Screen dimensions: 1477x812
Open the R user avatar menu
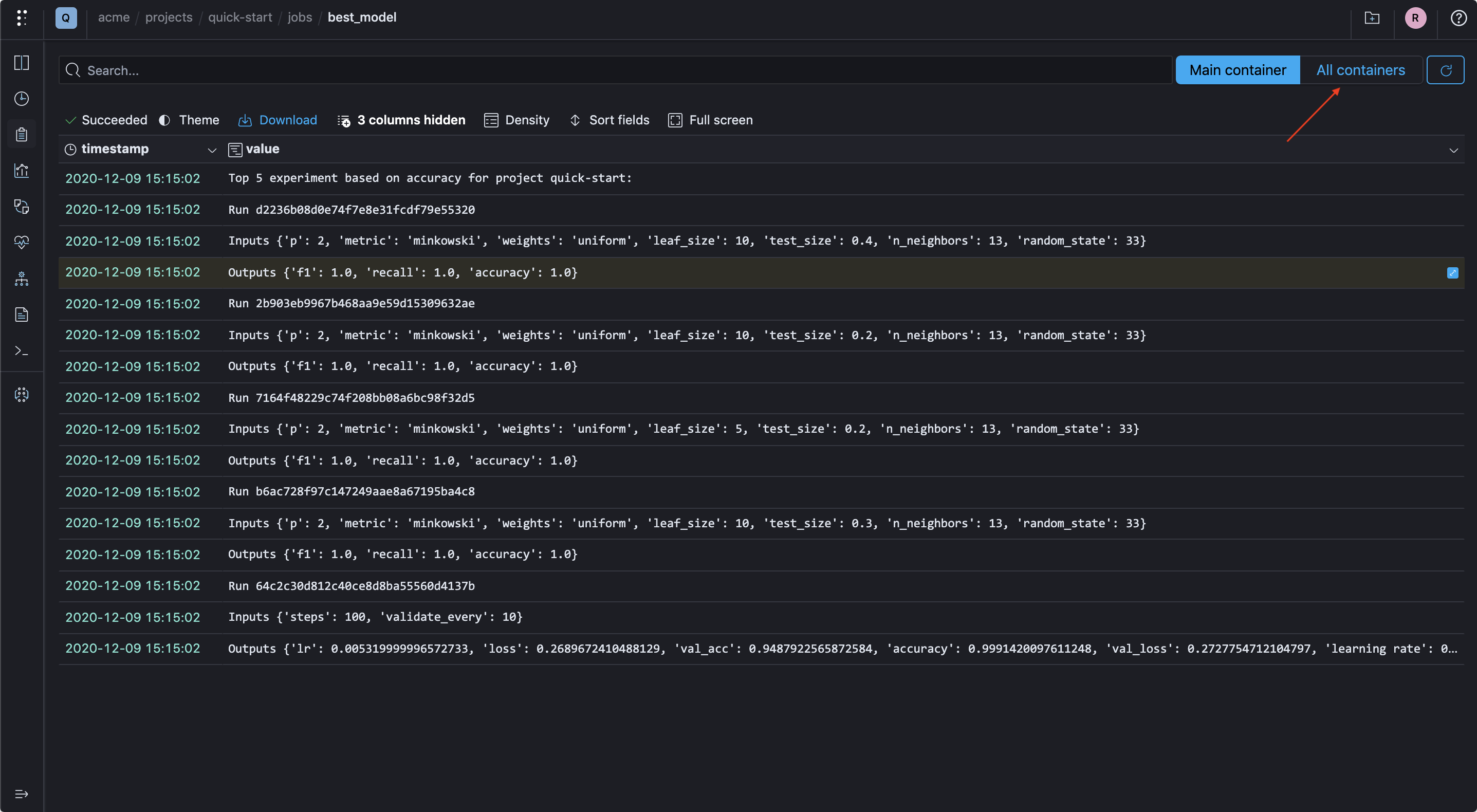1415,18
